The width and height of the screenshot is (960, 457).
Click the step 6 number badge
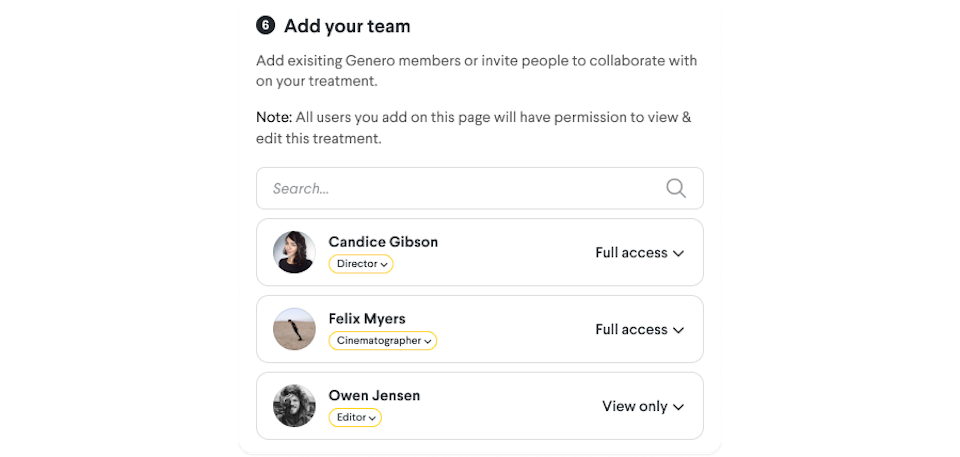pos(266,26)
